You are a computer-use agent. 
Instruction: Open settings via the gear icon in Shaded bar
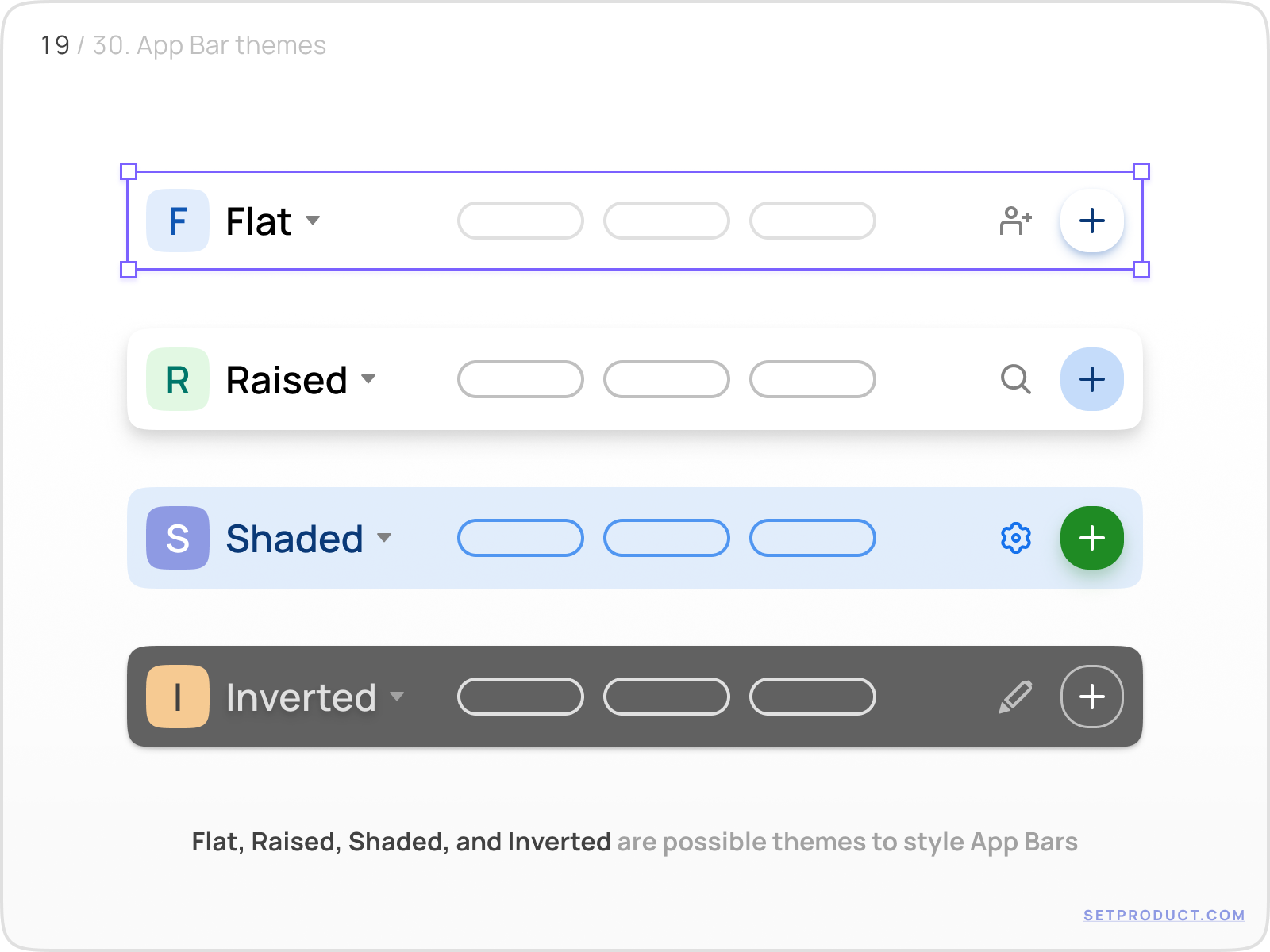1015,538
